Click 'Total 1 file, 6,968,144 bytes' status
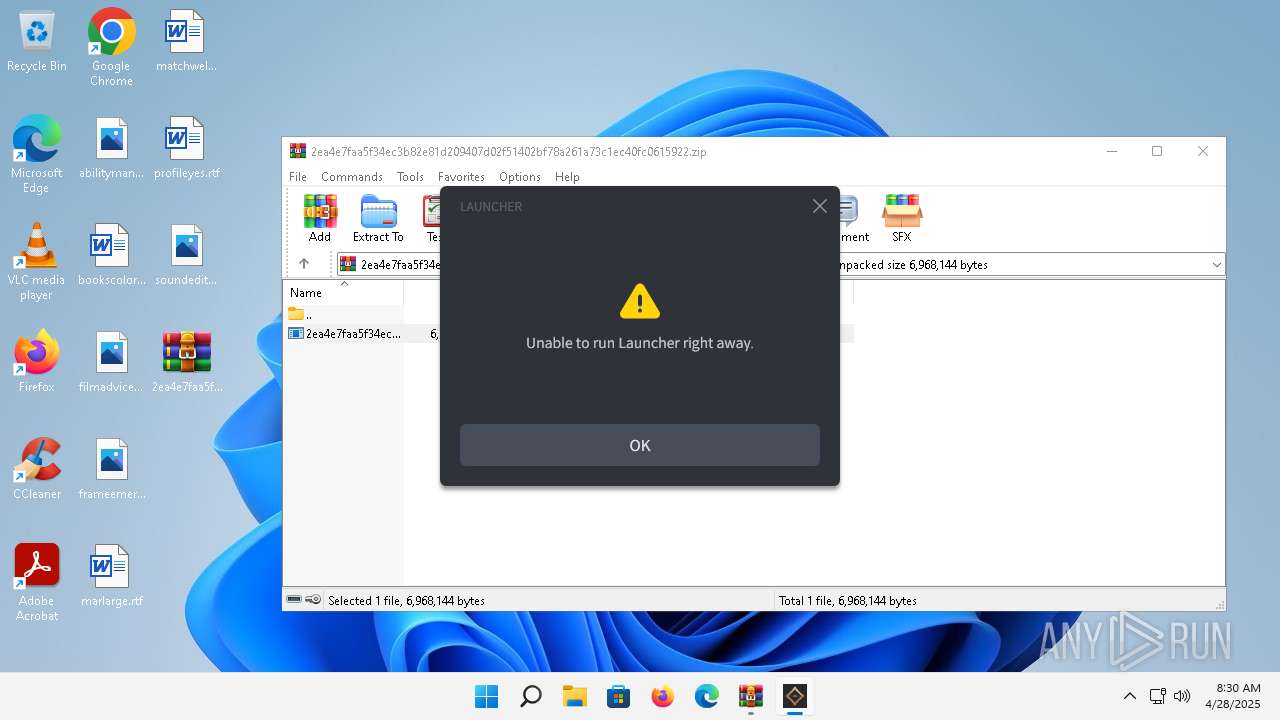The height and width of the screenshot is (720, 1280). point(848,601)
